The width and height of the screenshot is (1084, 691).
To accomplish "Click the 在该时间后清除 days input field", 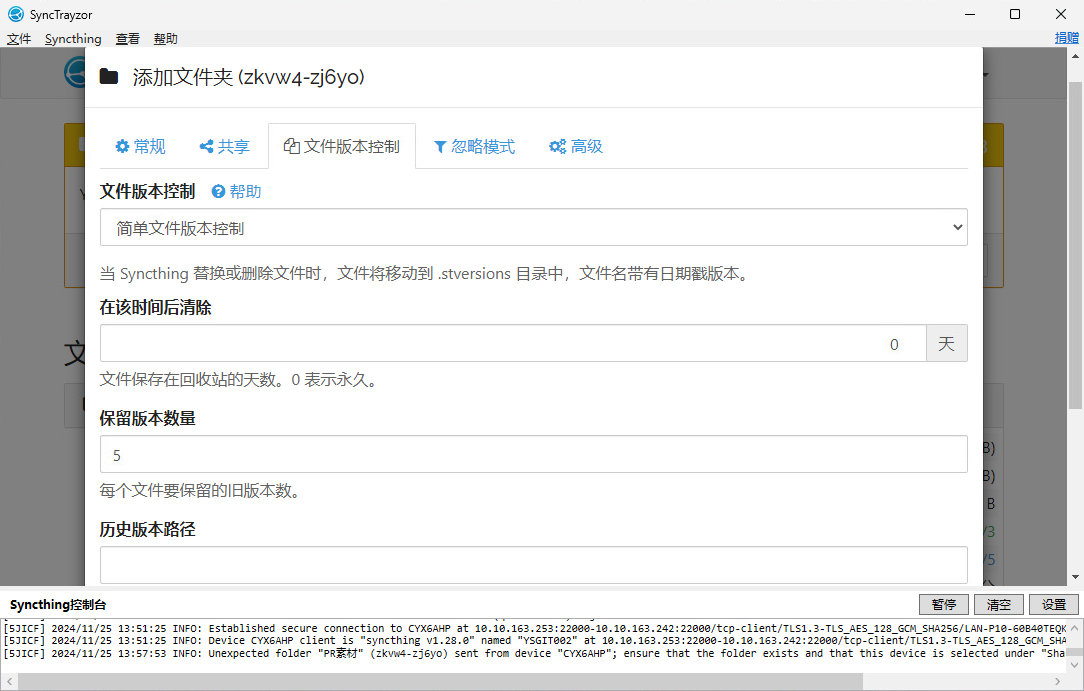I will pyautogui.click(x=513, y=343).
